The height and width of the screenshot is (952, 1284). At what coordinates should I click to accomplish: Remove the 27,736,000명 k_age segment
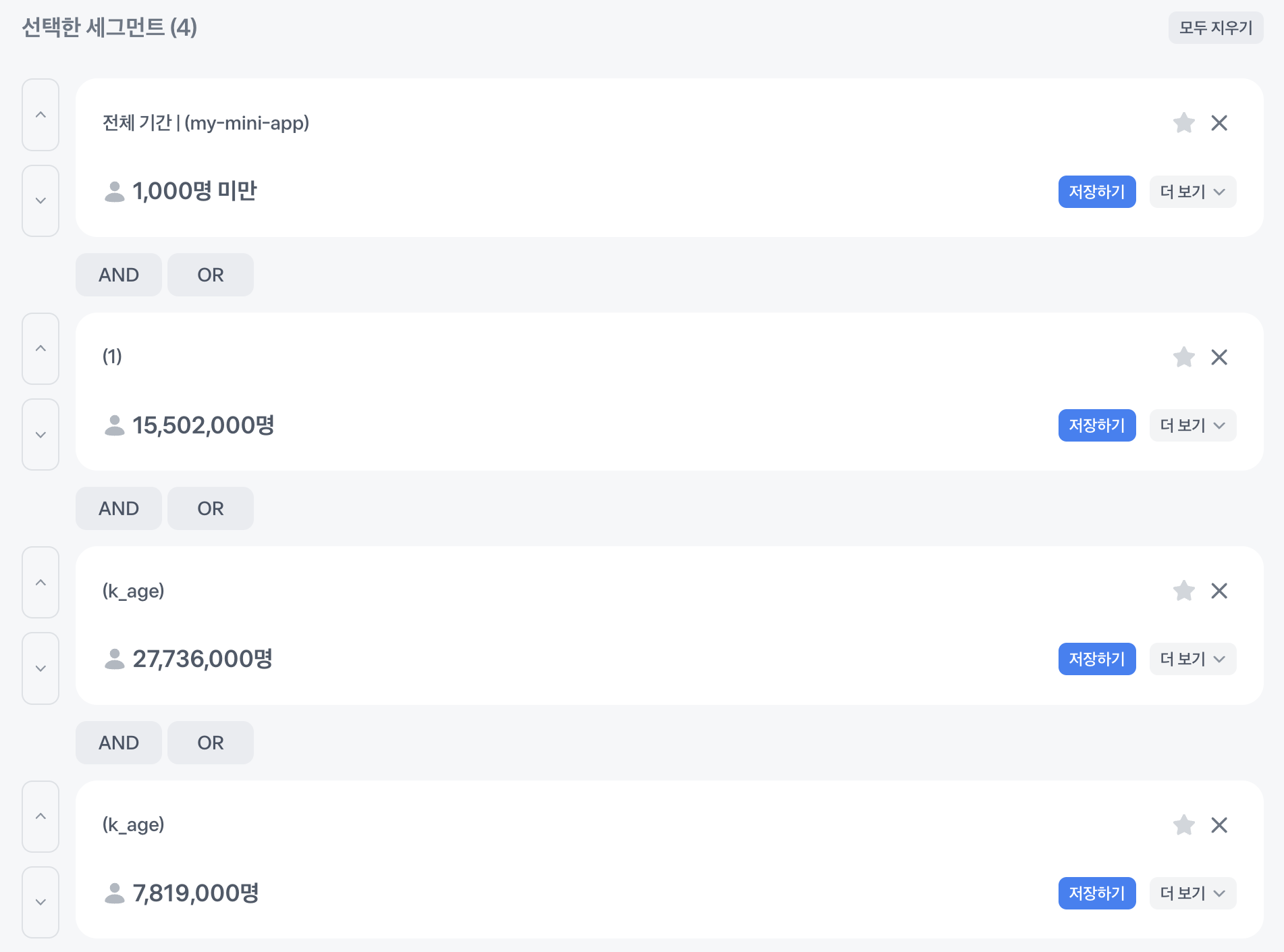(x=1219, y=591)
